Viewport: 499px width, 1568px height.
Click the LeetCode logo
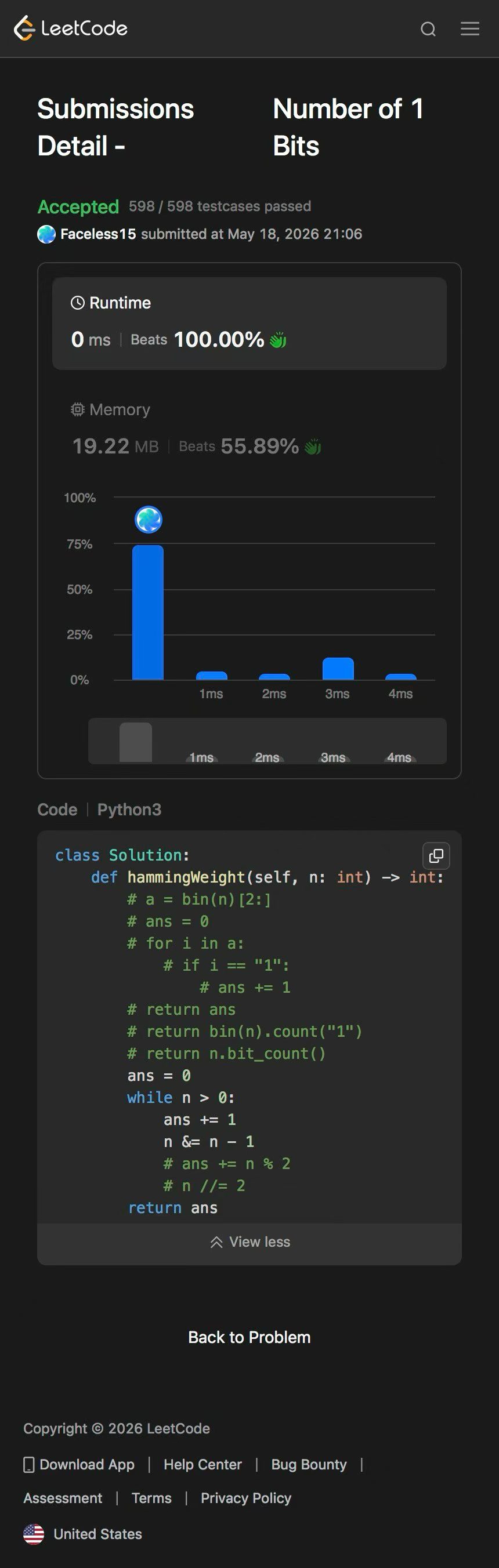71,28
